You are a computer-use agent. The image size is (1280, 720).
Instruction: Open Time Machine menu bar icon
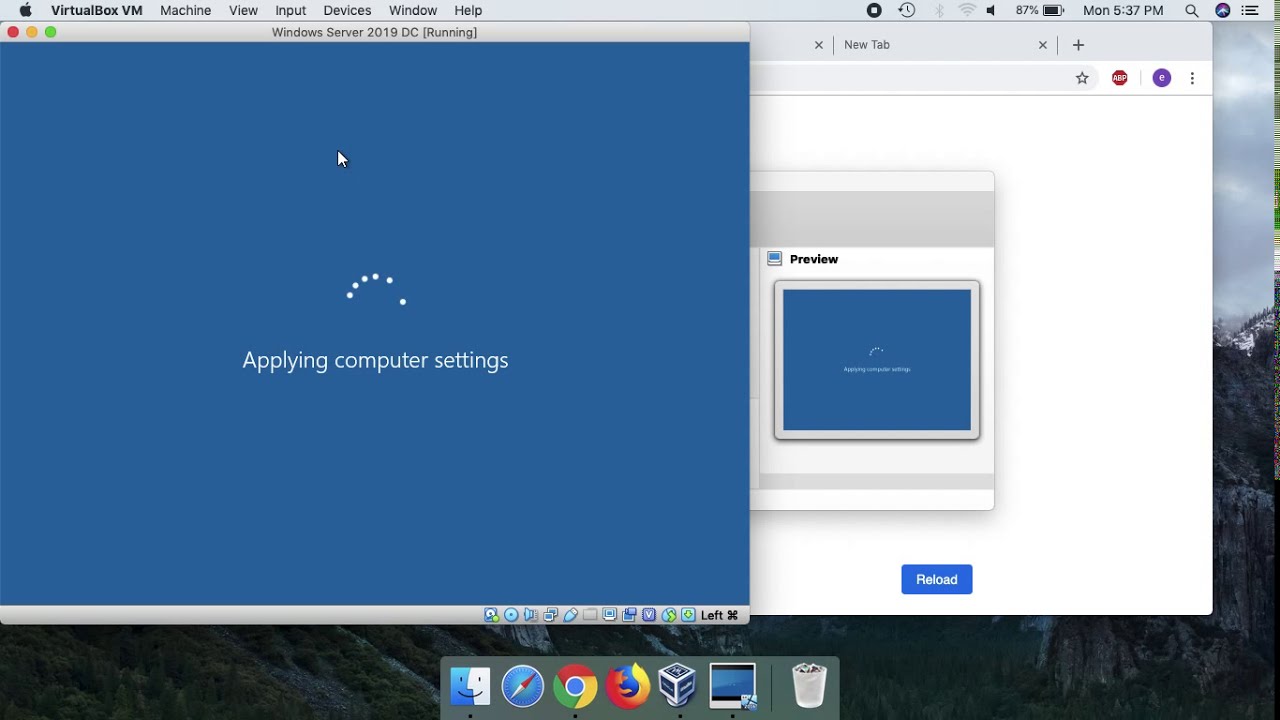point(906,10)
